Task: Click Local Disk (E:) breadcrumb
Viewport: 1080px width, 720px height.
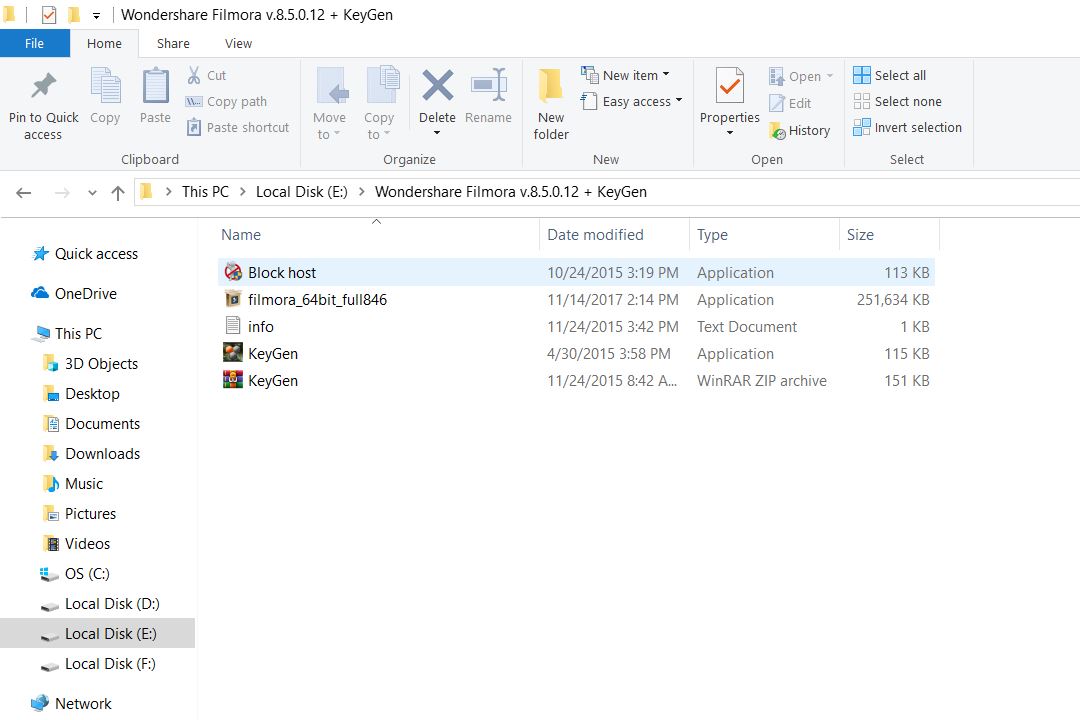Action: click(302, 192)
